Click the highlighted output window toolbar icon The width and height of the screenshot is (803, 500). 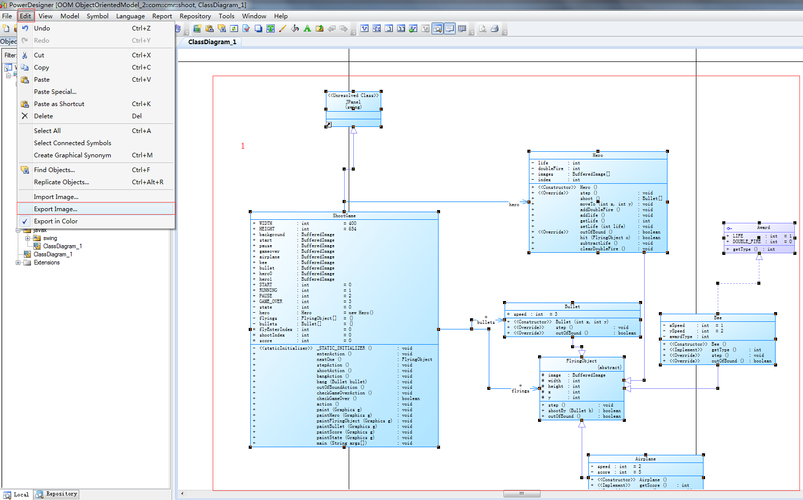coord(450,29)
